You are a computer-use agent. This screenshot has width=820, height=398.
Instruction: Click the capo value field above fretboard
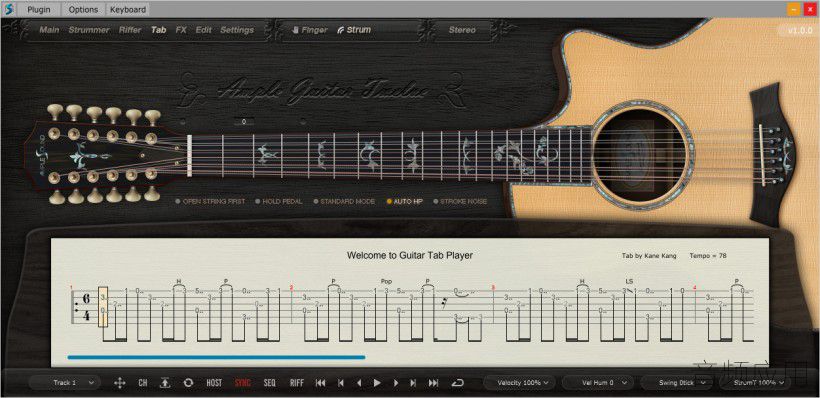[x=244, y=122]
